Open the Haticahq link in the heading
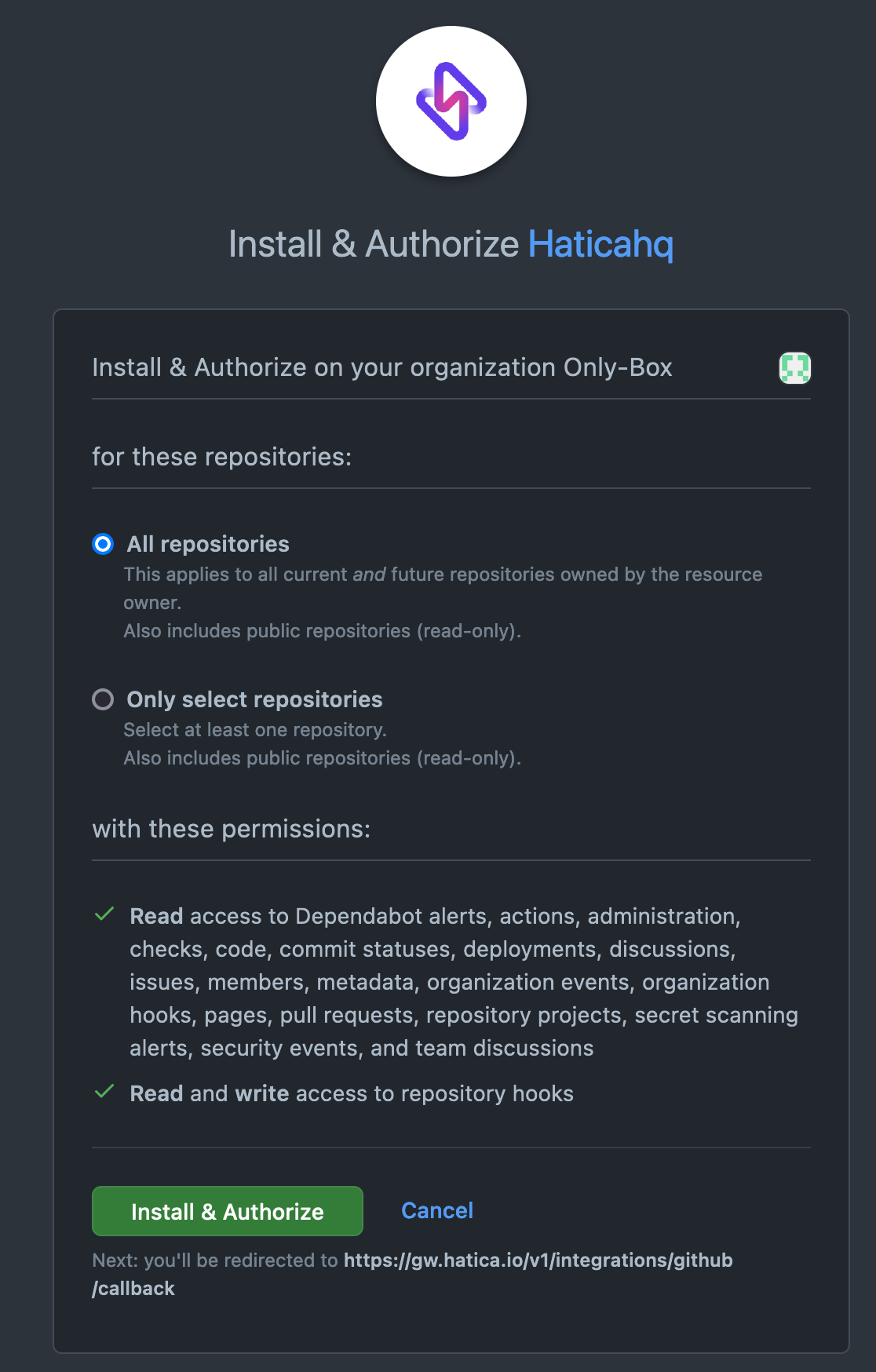876x1372 pixels. tap(600, 244)
